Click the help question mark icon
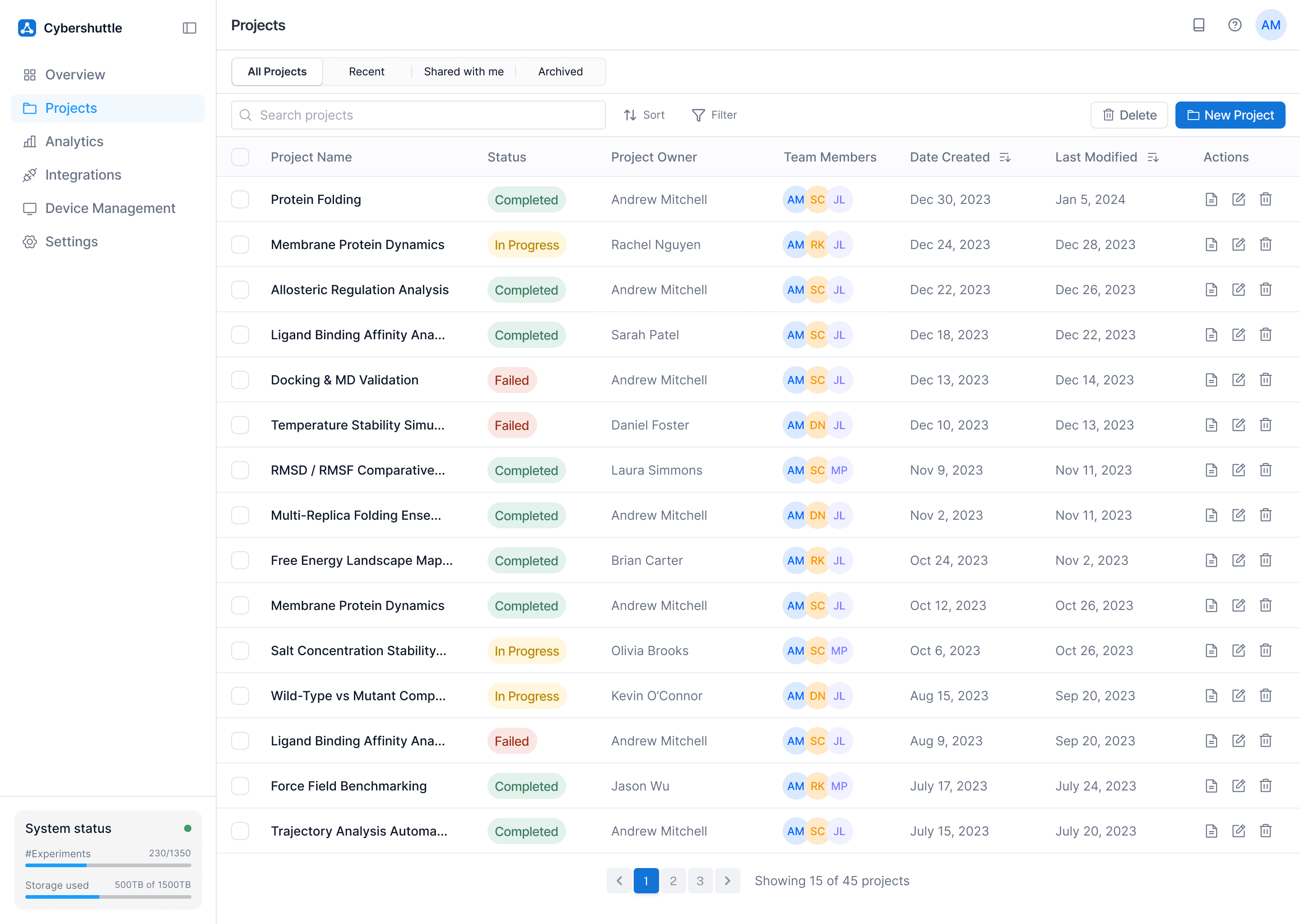This screenshot has height=924, width=1300. (x=1234, y=25)
